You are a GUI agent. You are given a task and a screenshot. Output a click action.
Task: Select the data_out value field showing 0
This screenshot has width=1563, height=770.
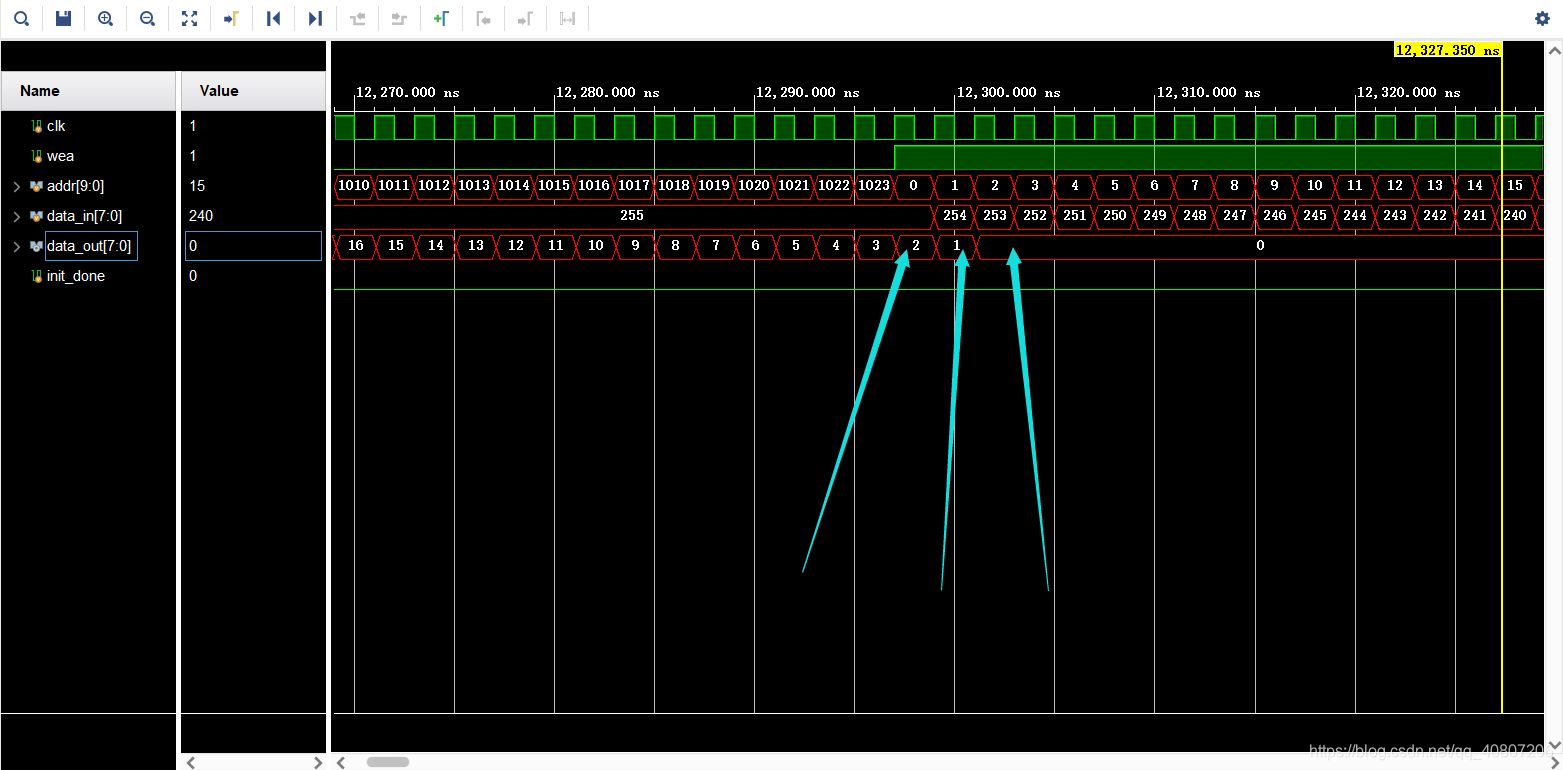[x=252, y=245]
